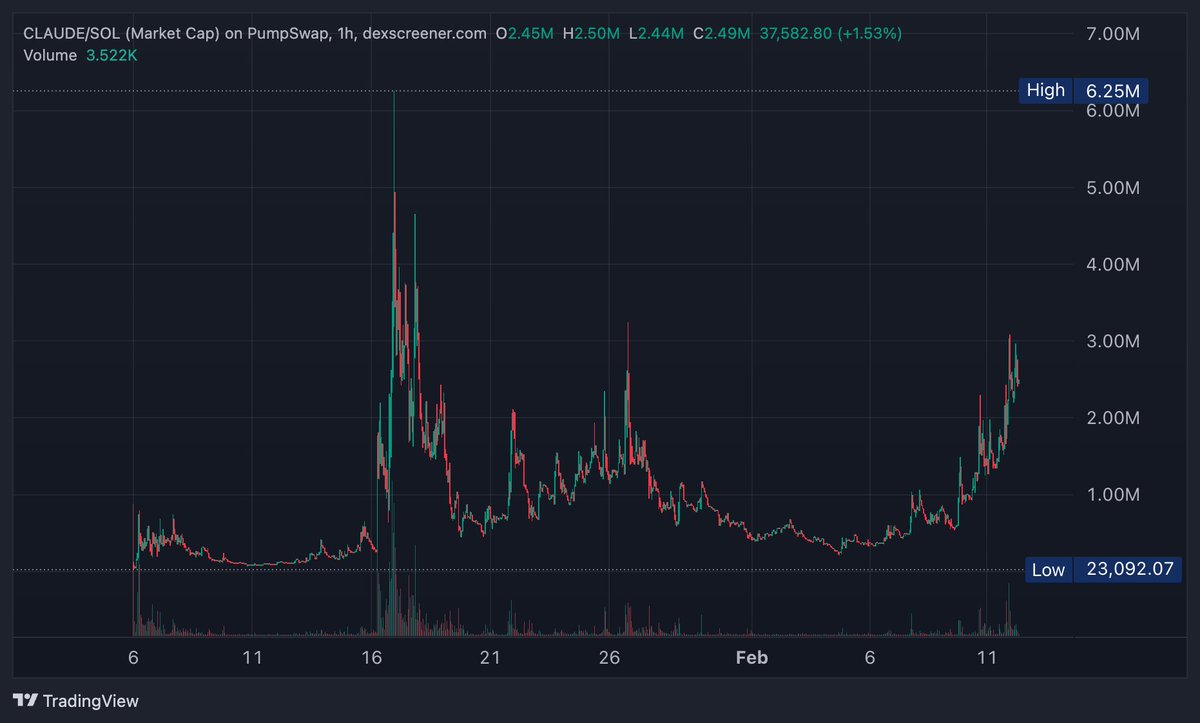Viewport: 1200px width, 723px height.
Task: Click the low value 2.44M in legend
Action: 661,33
